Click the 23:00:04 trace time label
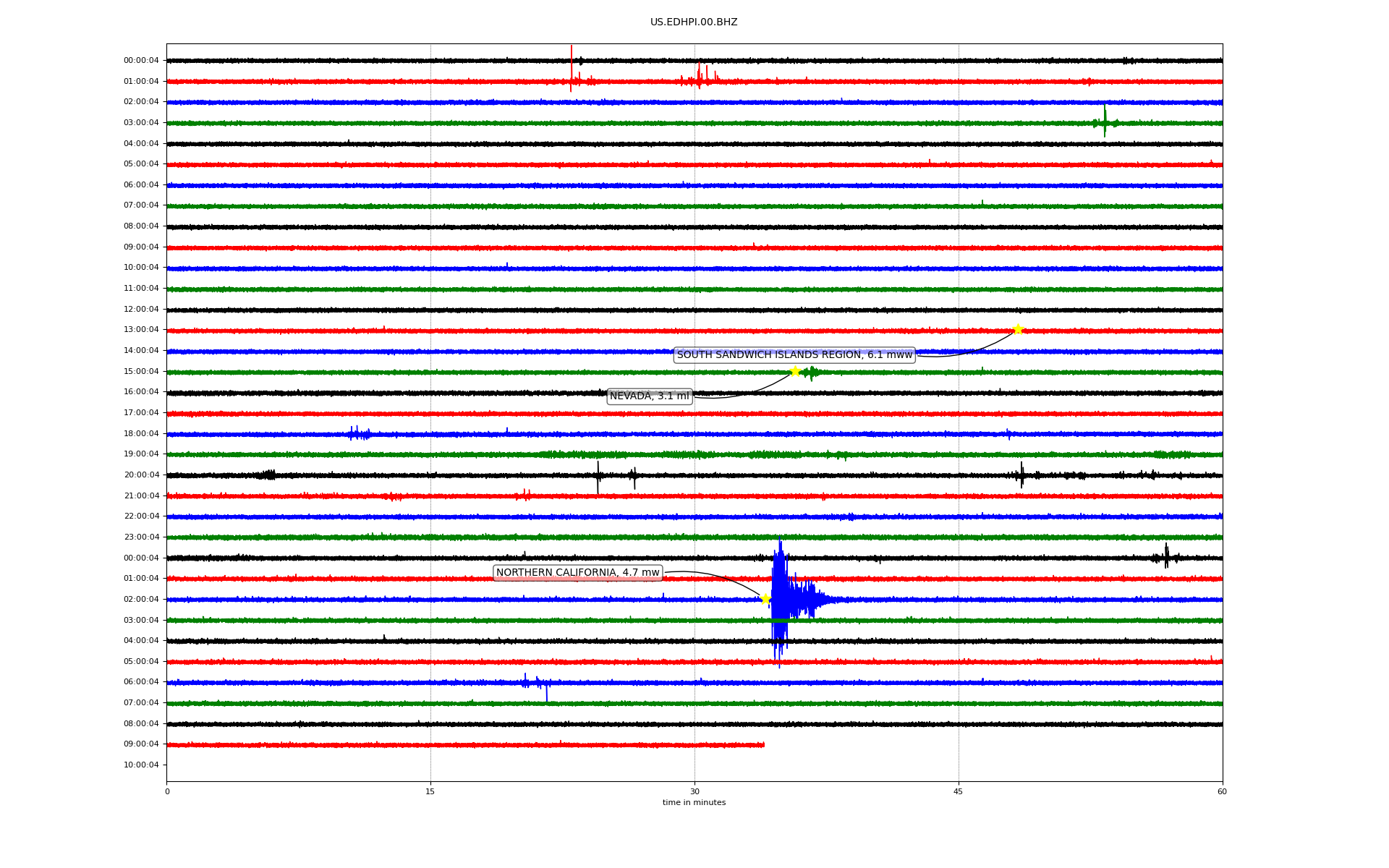 click(x=141, y=537)
